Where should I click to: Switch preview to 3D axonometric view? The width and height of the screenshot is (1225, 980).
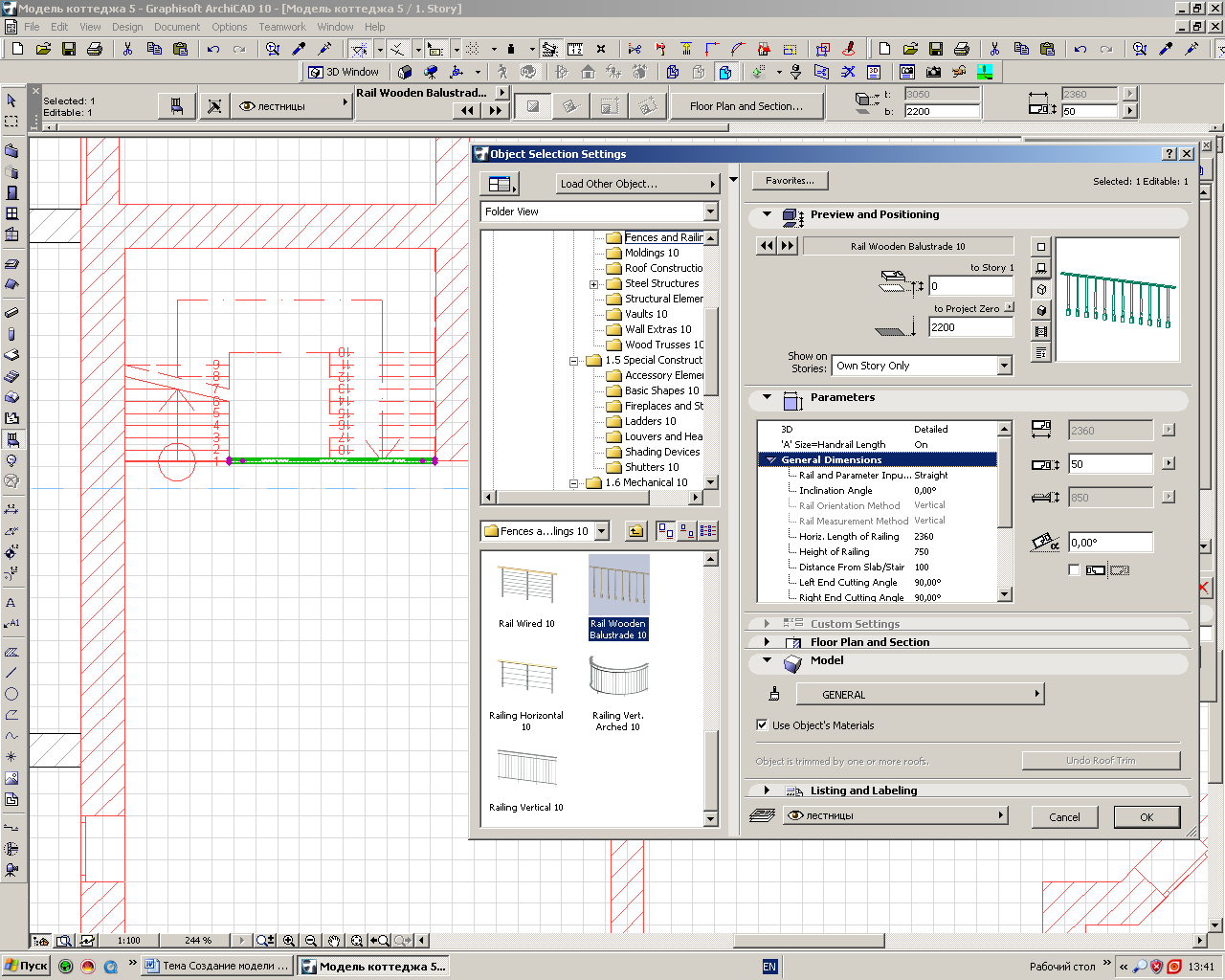coord(1041,289)
